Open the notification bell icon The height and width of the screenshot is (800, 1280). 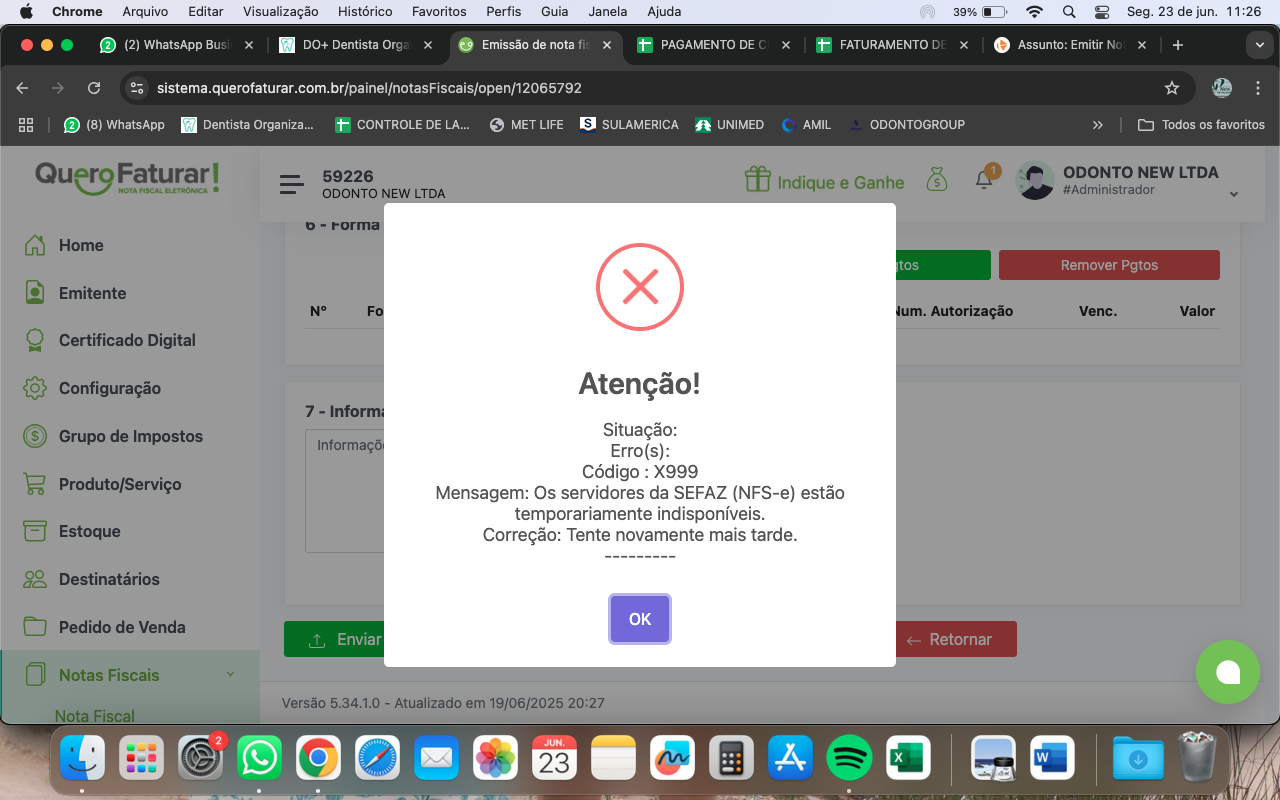coord(985,179)
